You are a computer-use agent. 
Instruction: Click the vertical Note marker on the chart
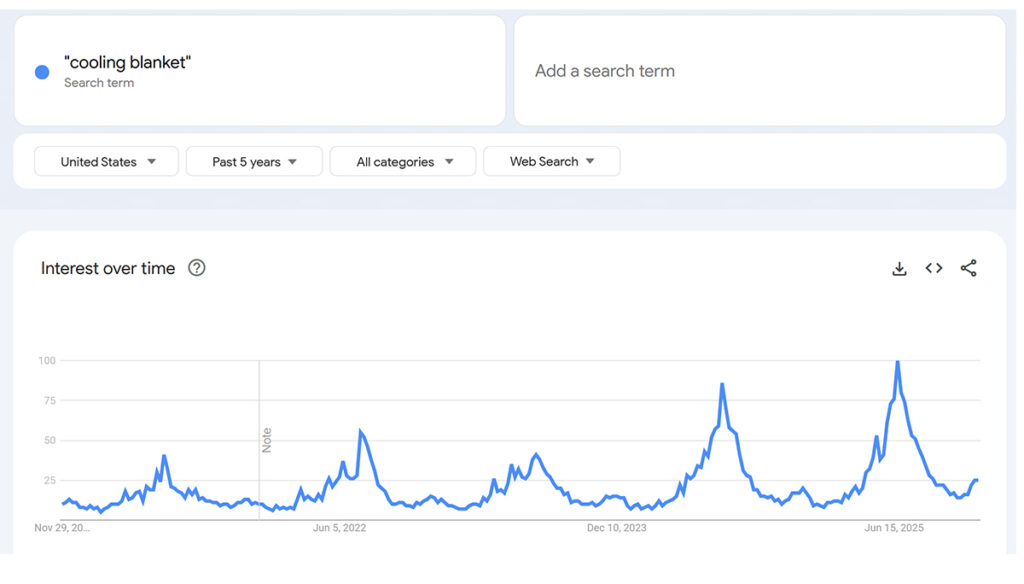pos(267,440)
